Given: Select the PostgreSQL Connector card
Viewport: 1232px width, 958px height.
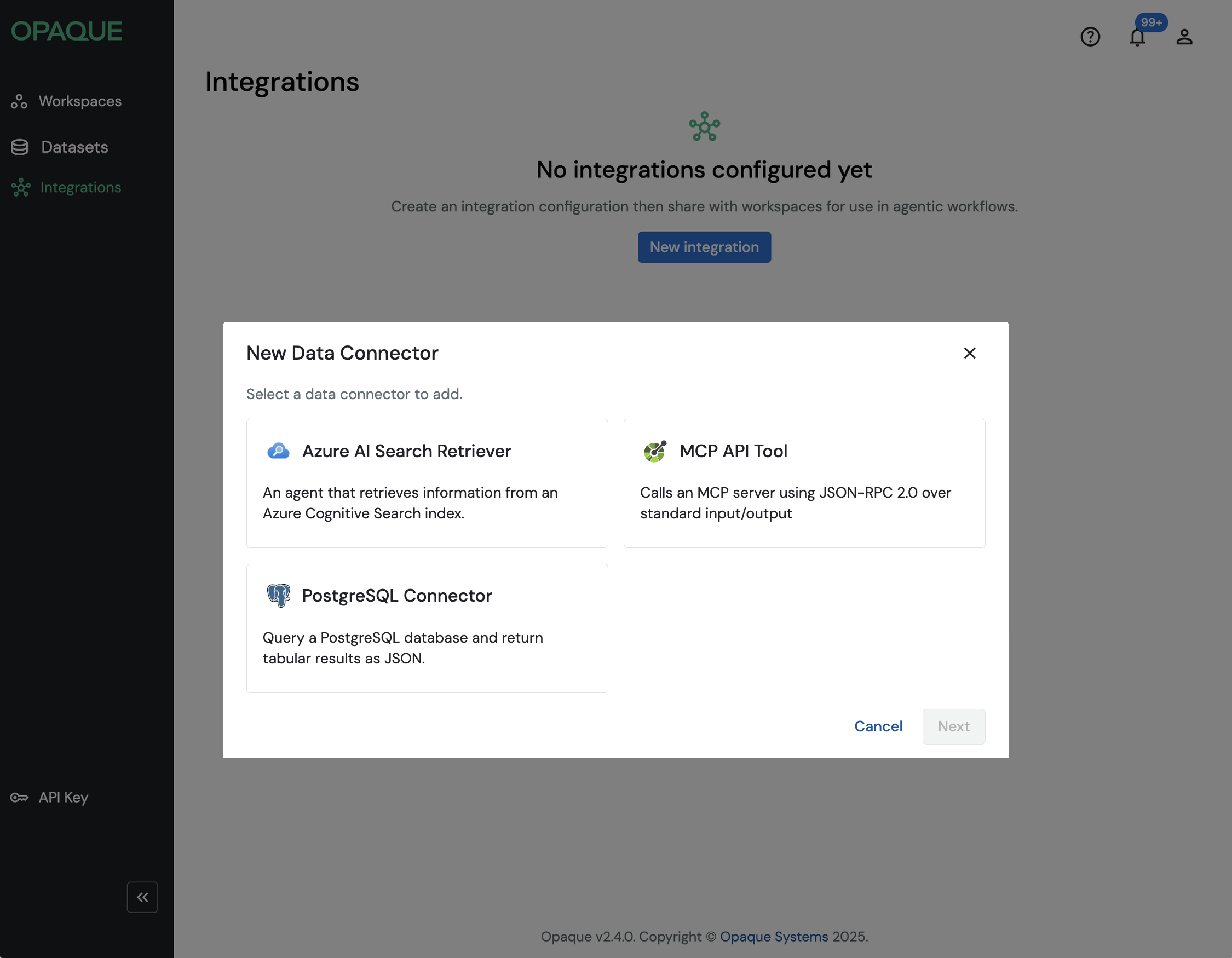Looking at the screenshot, I should pos(427,628).
